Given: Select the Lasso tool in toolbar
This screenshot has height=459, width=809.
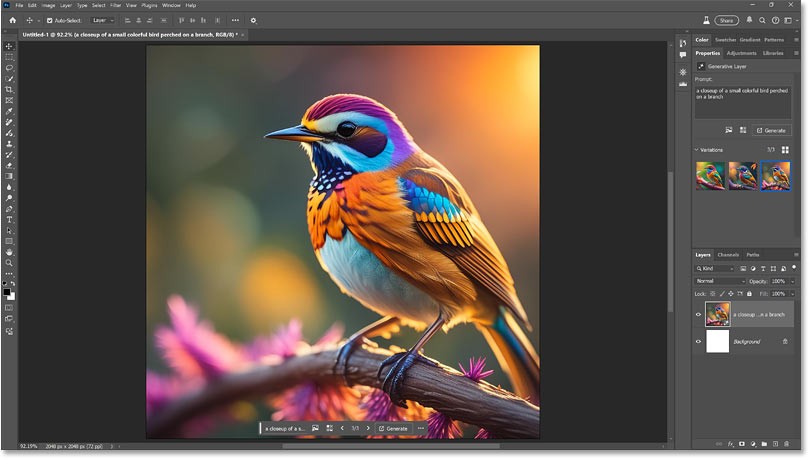Looking at the screenshot, I should [x=9, y=68].
